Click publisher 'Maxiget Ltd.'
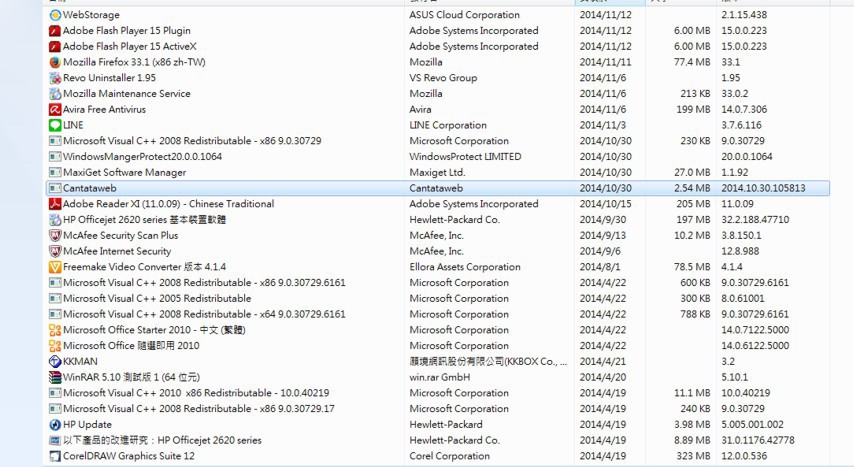The image size is (854, 467). point(437,172)
